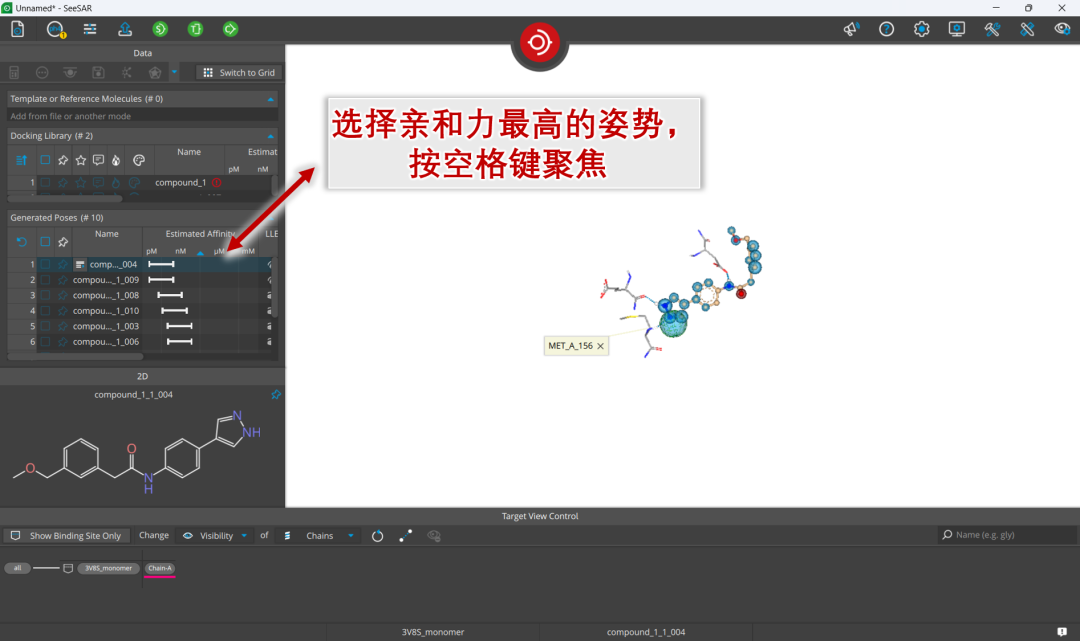1080x641 pixels.
Task: Click the Generated Poses horizontal scrollbar
Action: click(x=76, y=357)
